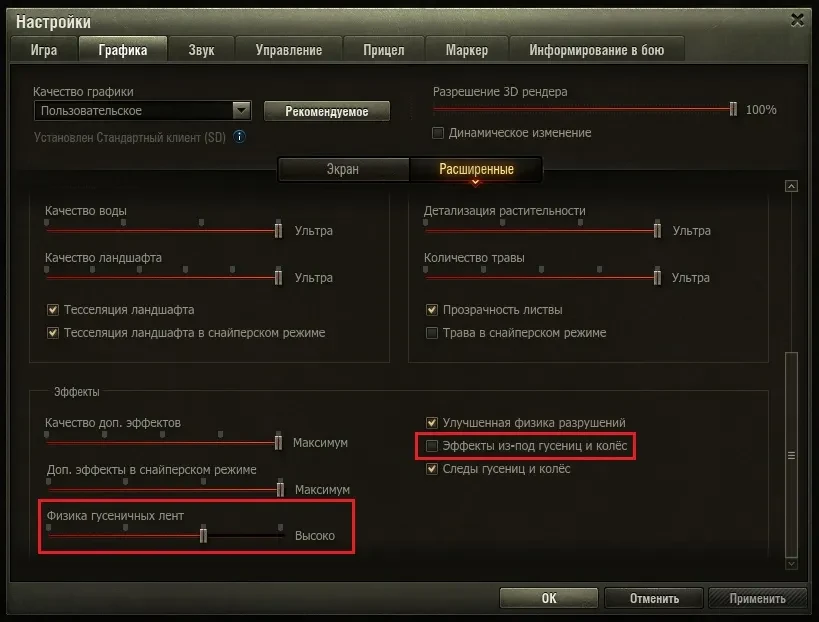The image size is (819, 622).
Task: Enable Динамическое изменение checkbox
Action: pyautogui.click(x=438, y=133)
